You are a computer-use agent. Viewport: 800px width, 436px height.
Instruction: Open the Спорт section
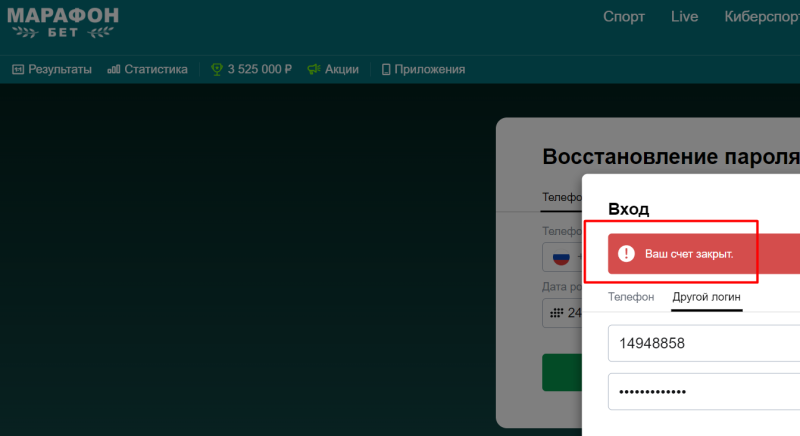624,17
